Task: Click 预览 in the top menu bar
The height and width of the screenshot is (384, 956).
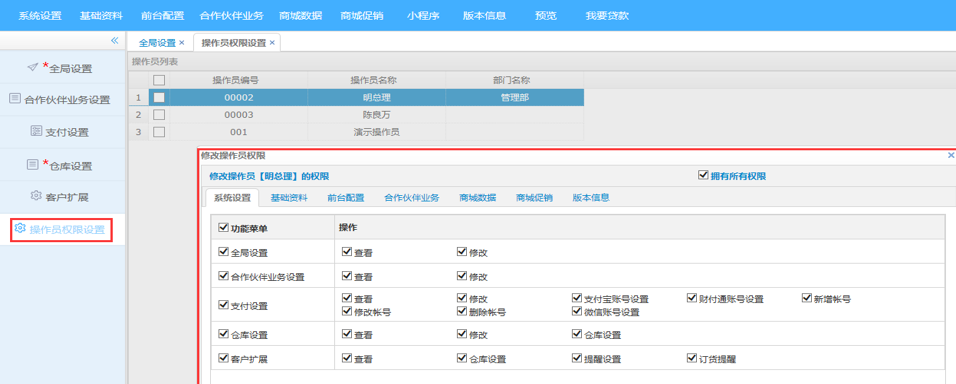Action: [x=546, y=16]
